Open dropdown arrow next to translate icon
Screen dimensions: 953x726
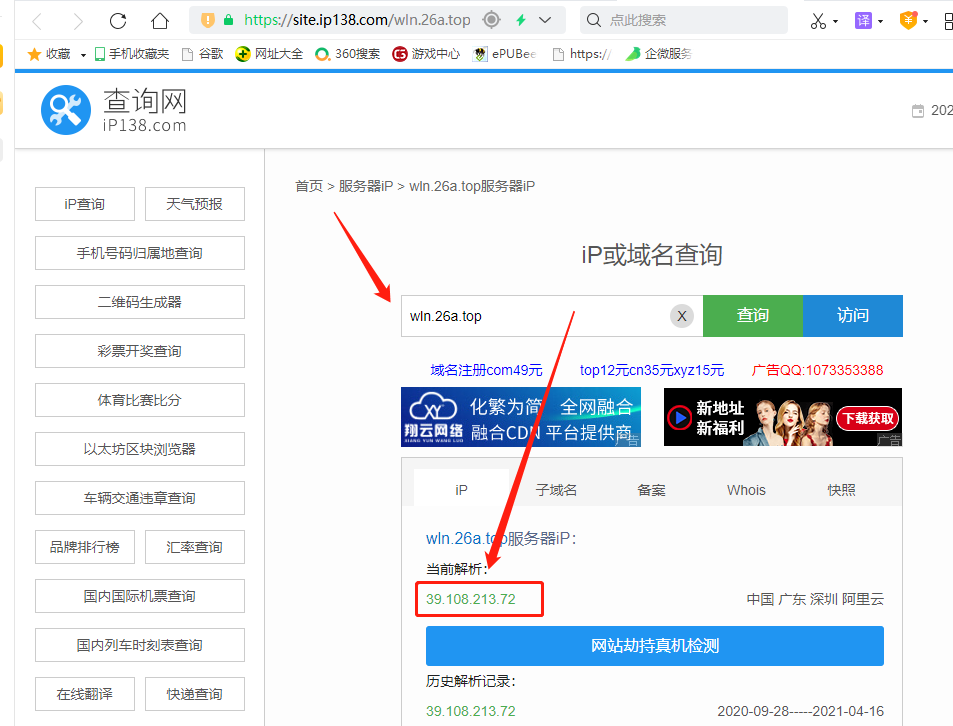click(880, 21)
